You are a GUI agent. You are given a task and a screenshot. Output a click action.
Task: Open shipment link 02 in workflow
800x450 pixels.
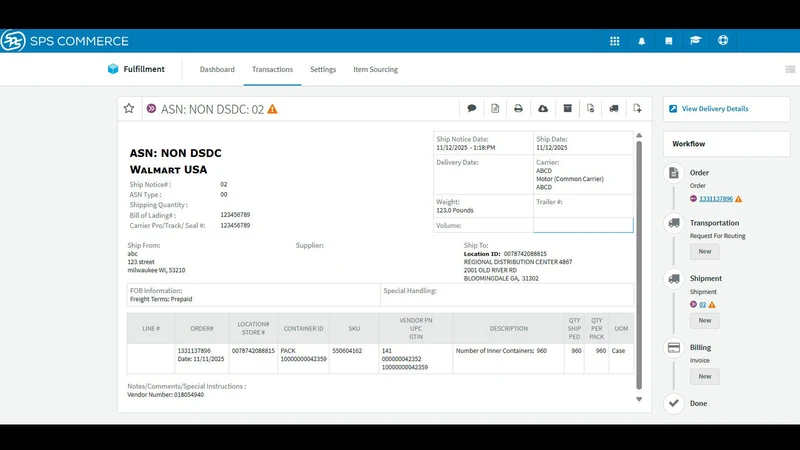coord(703,305)
